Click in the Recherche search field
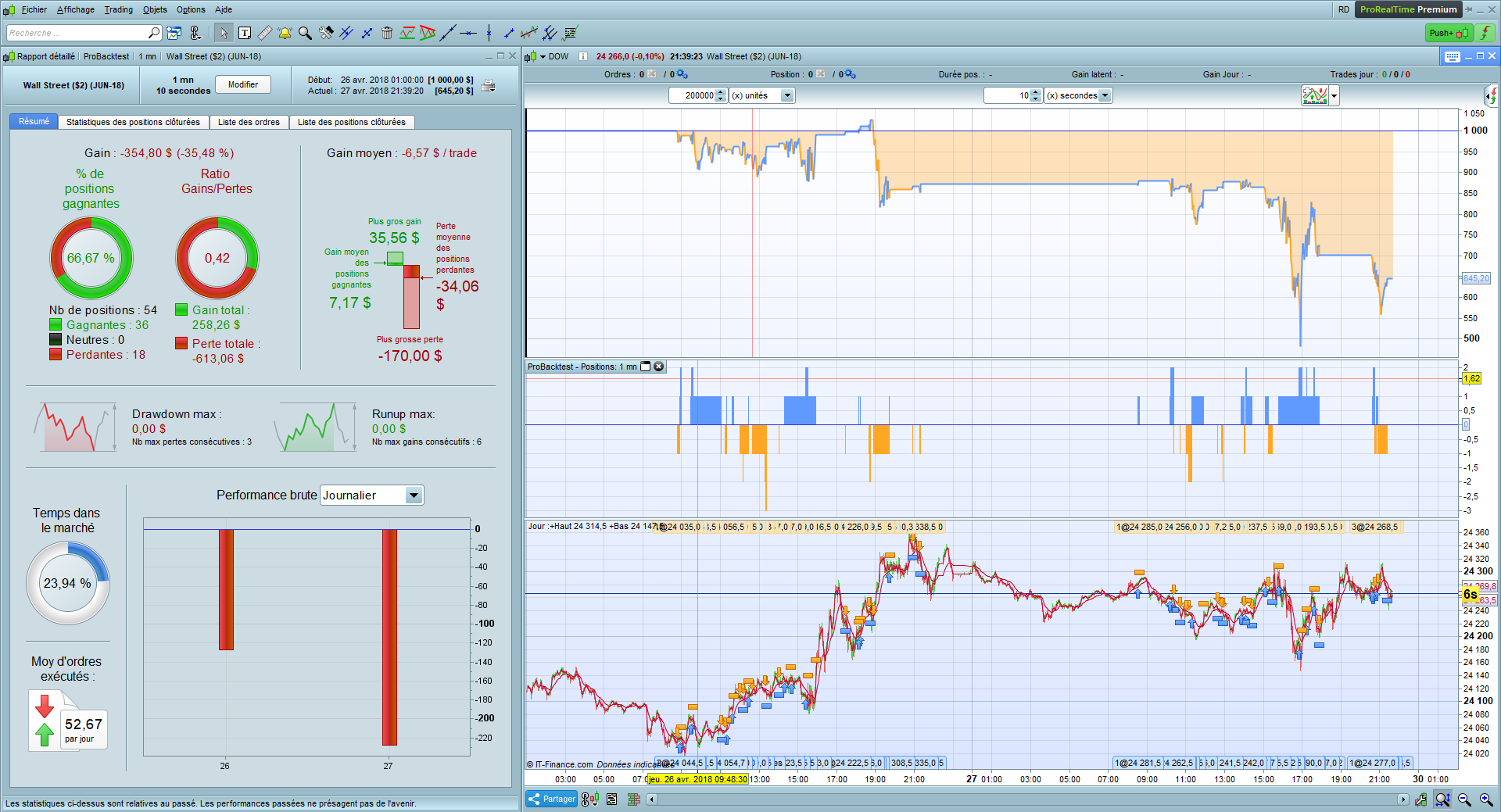 (77, 33)
